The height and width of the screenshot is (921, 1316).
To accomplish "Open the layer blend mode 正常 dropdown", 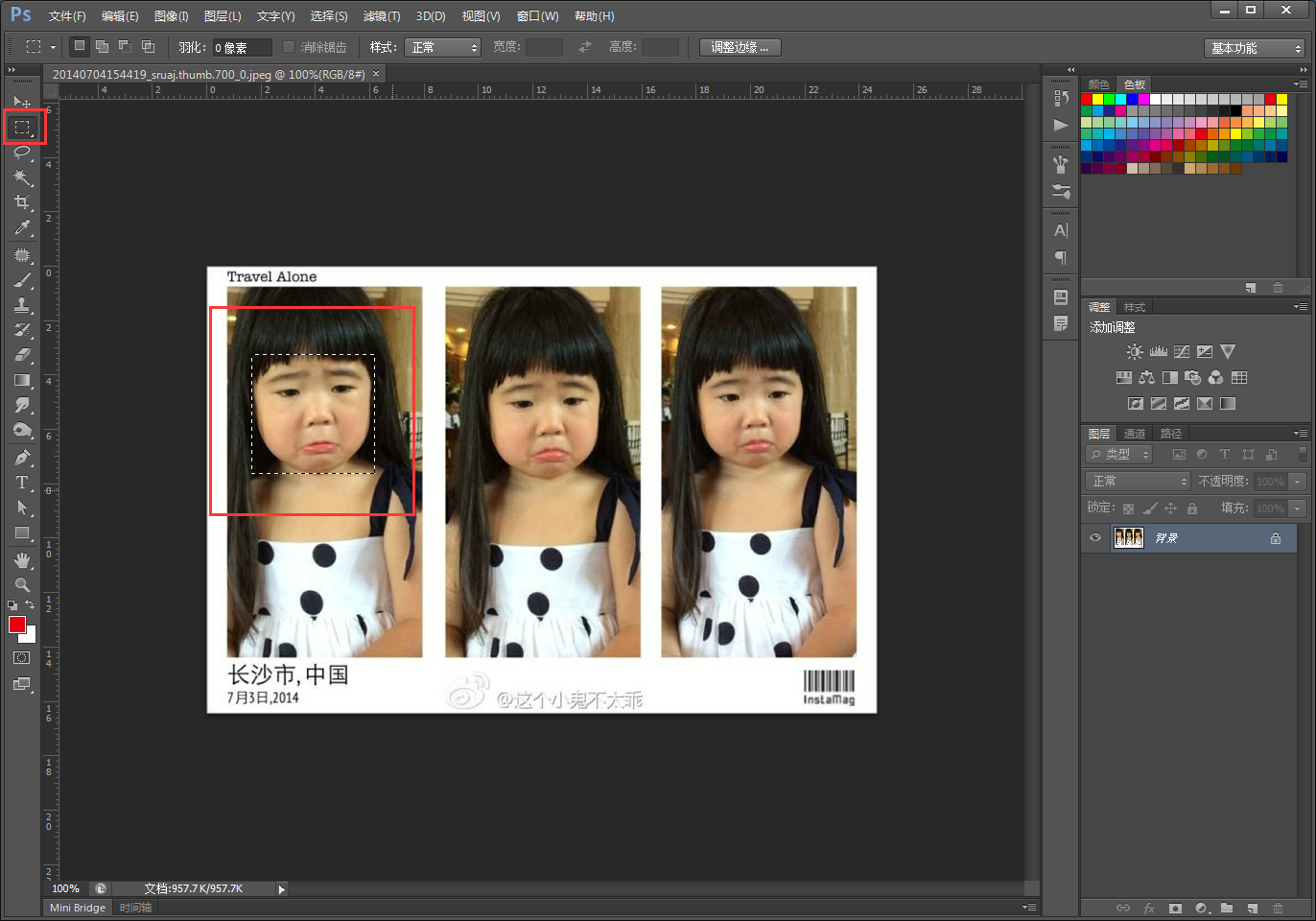I will click(1139, 481).
